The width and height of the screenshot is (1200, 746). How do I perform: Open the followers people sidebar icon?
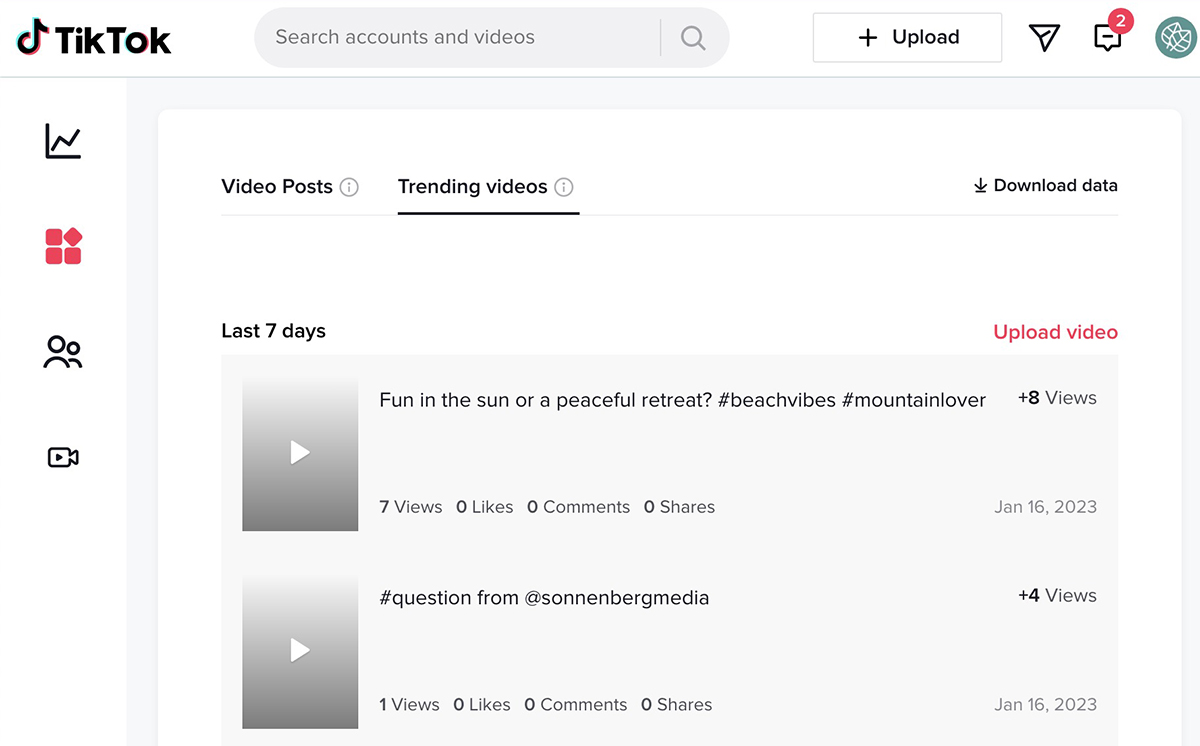tap(63, 352)
